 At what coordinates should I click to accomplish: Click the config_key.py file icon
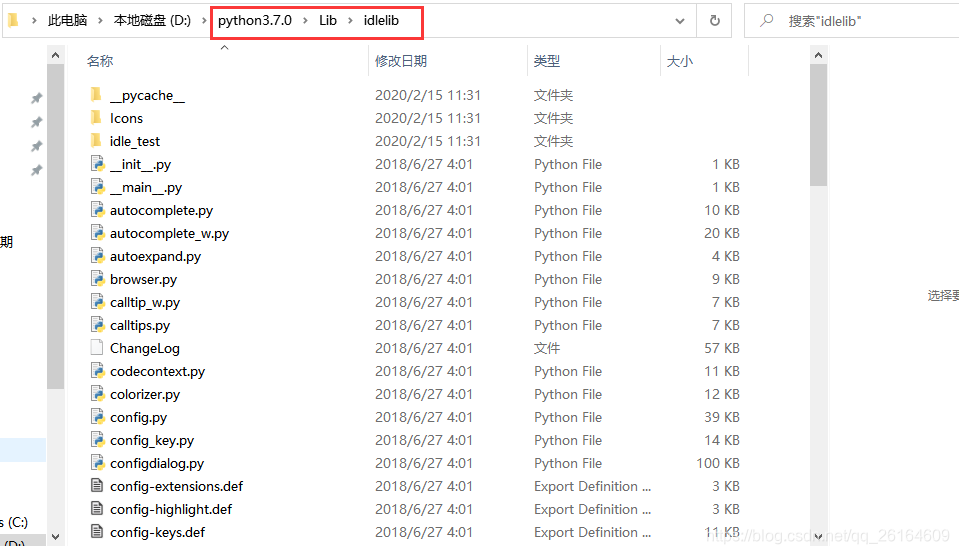coord(97,440)
